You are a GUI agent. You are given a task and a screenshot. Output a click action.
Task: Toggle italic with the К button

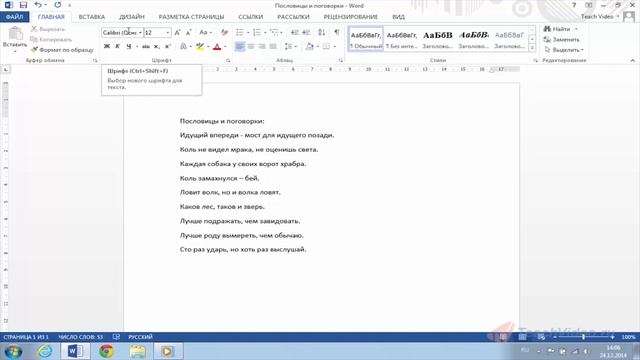coord(118,47)
